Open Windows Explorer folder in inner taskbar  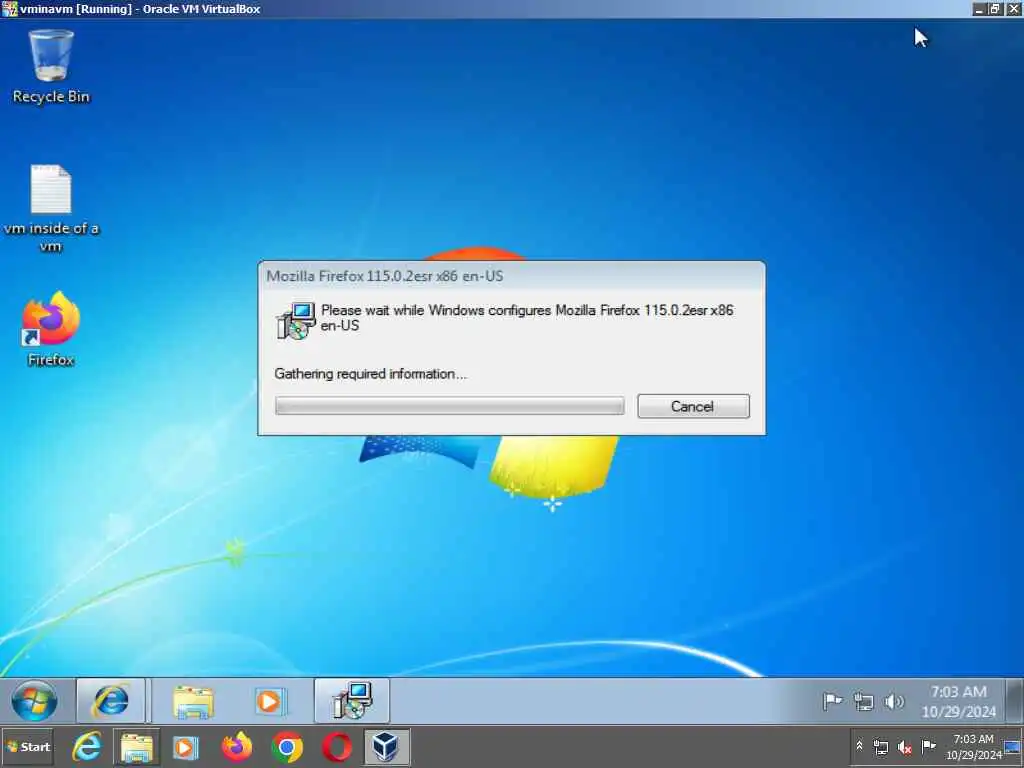193,702
